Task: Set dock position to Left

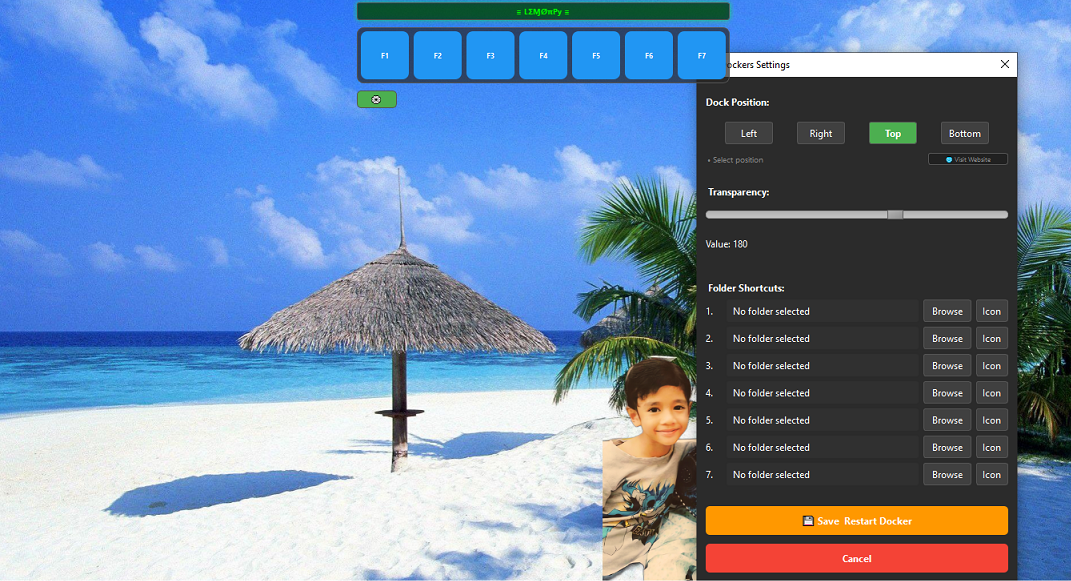Action: 749,134
